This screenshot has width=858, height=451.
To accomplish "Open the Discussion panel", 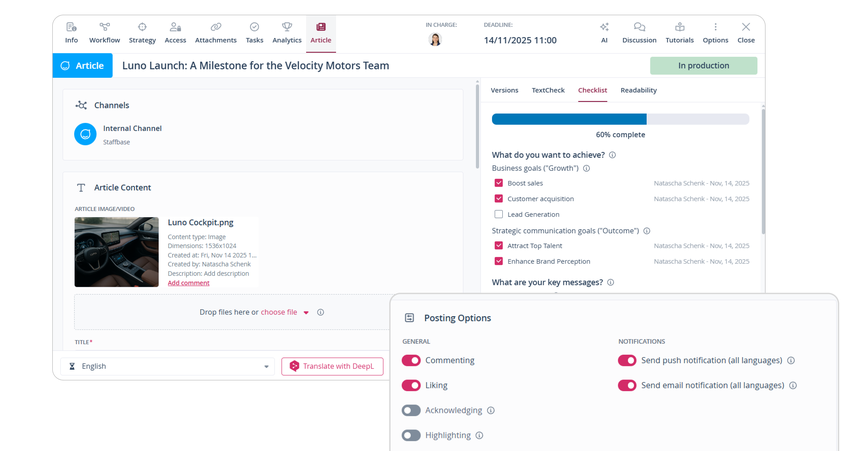I will [639, 33].
